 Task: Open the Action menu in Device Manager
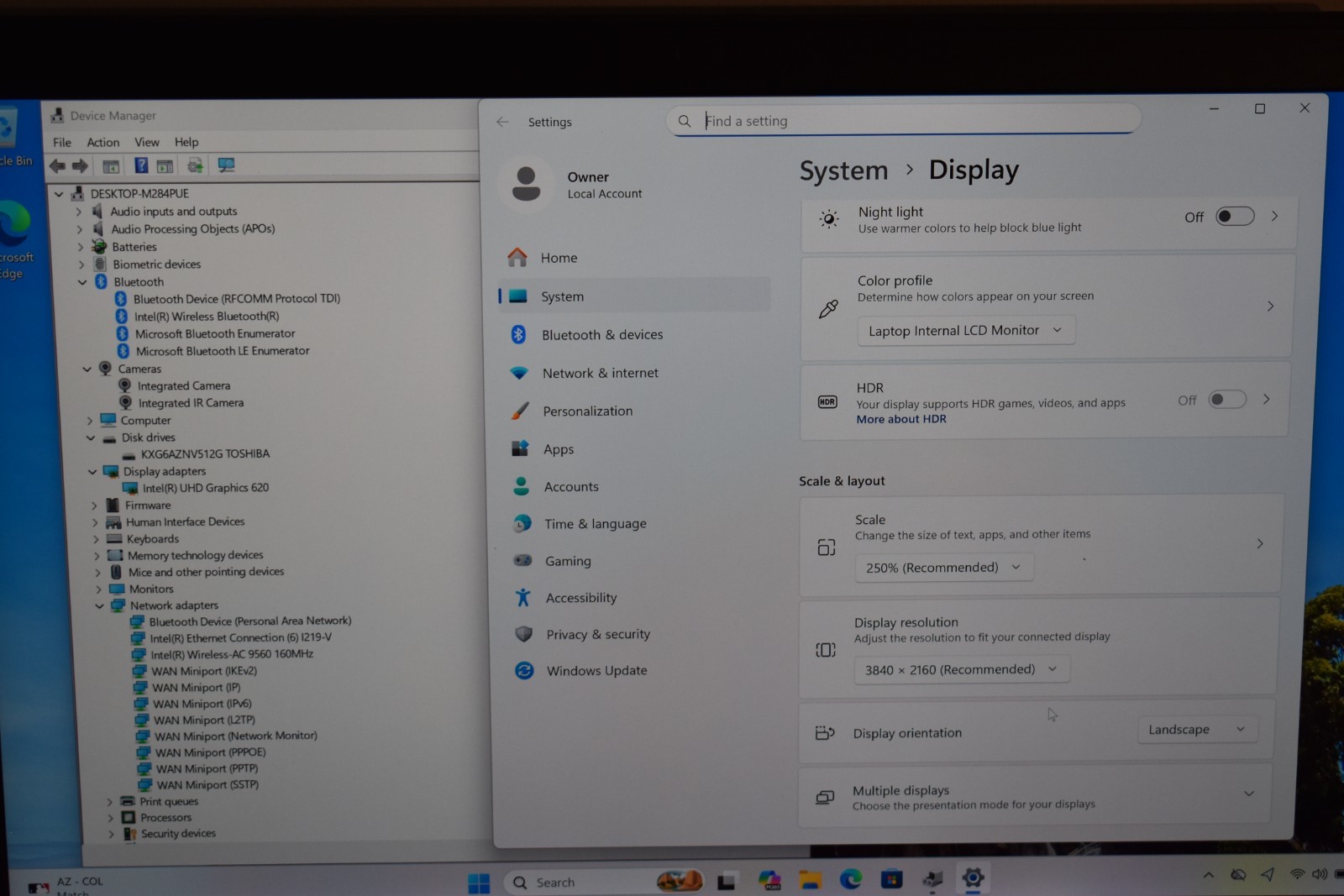103,142
